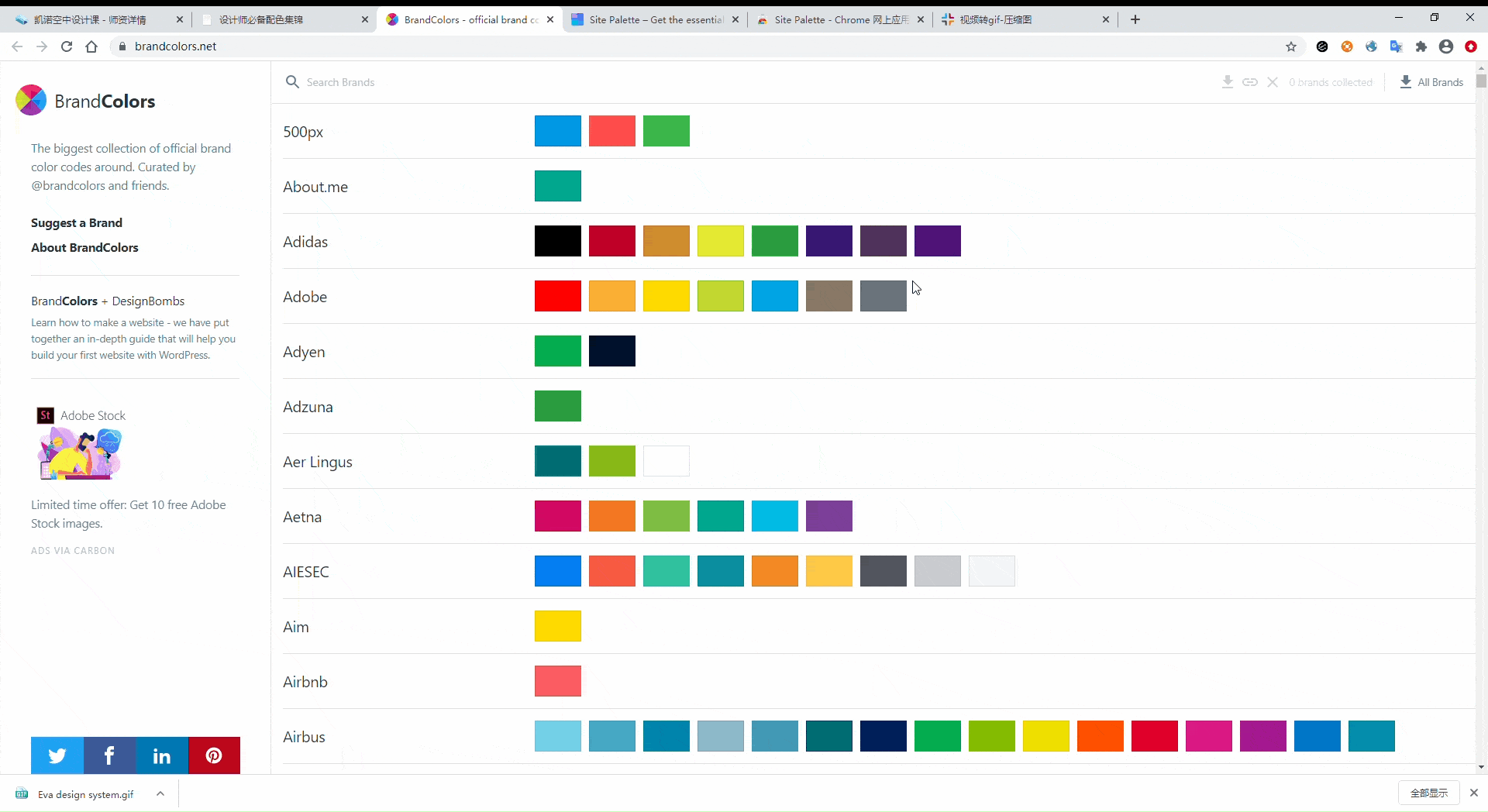Download All Brands
Screen dimensions: 1488x812
[x=1431, y=82]
